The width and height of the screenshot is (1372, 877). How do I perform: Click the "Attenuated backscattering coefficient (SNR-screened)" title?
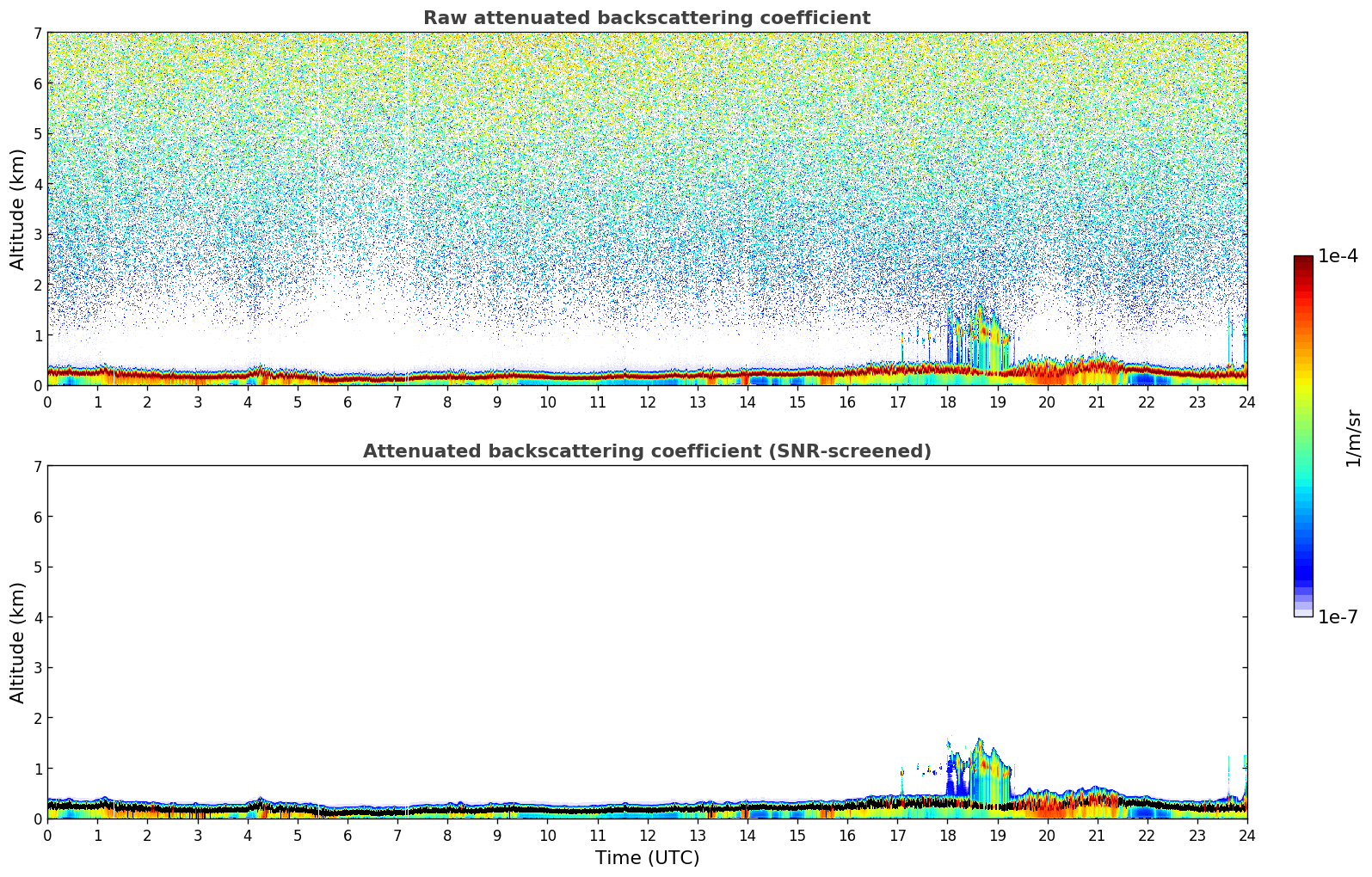(647, 451)
